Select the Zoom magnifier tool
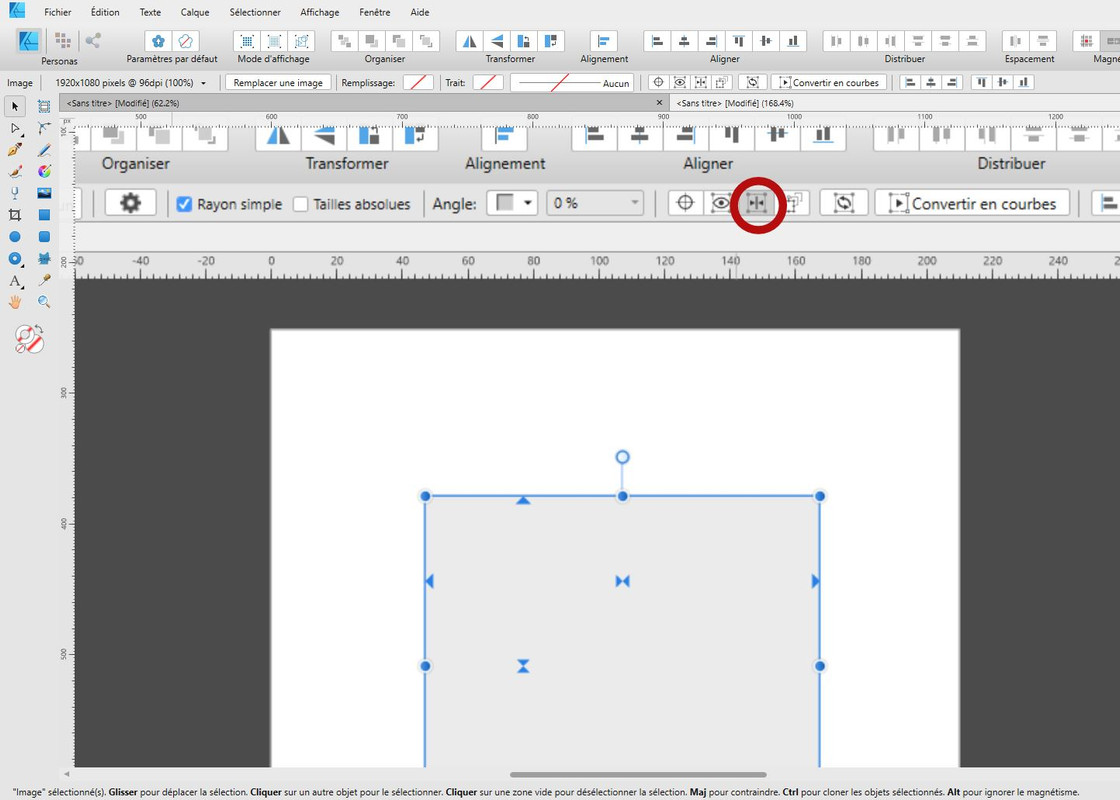The height and width of the screenshot is (800, 1120). pos(44,302)
